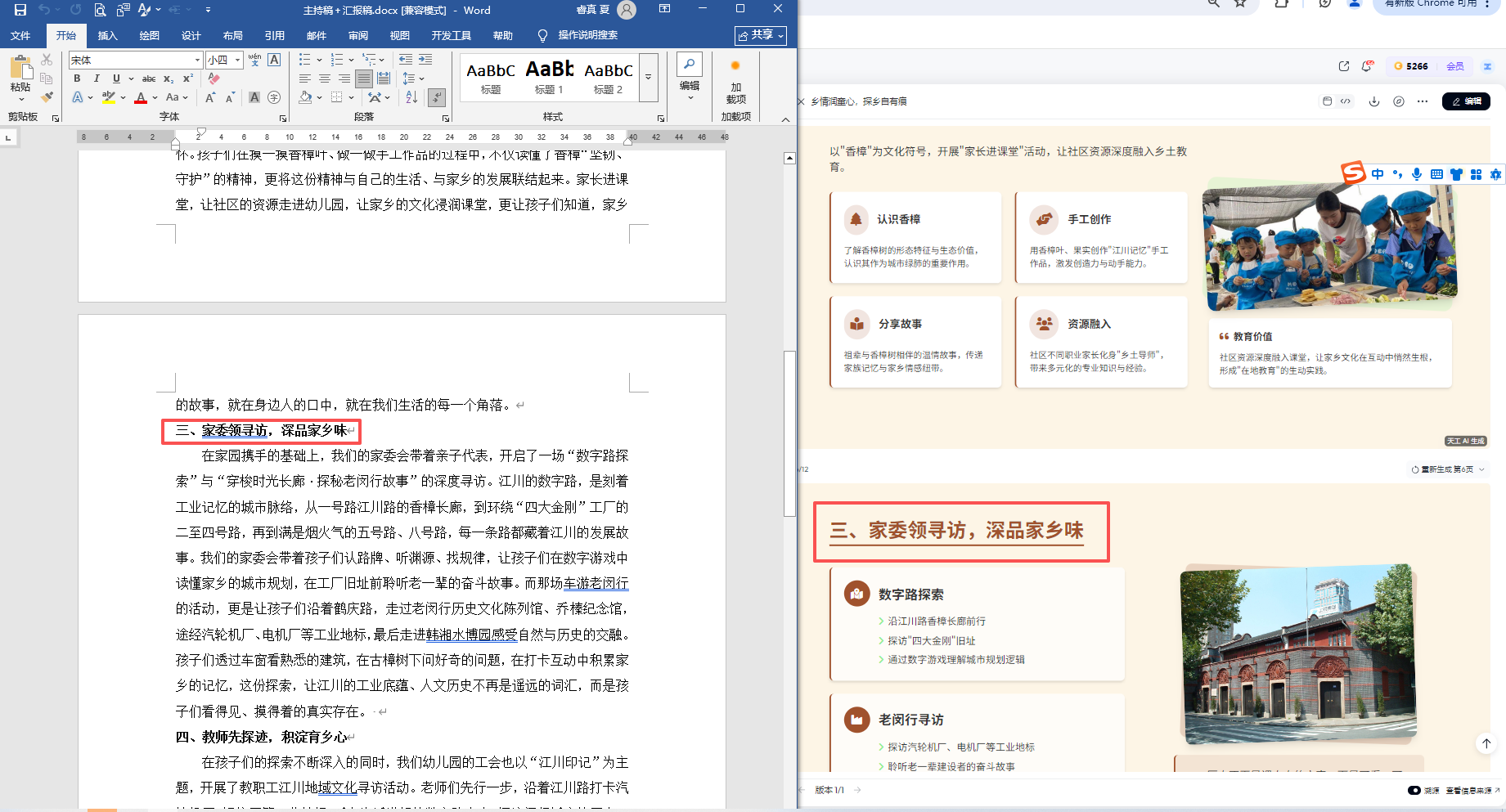Image resolution: width=1506 pixels, height=812 pixels.
Task: Click the 会员 membership link
Action: pos(1455,66)
